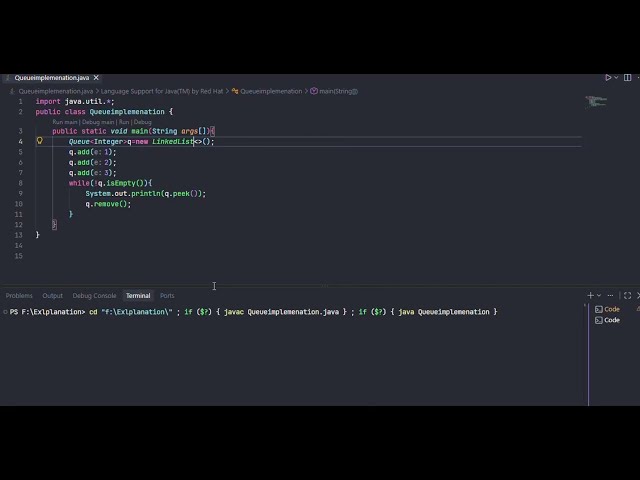The width and height of the screenshot is (640, 480).
Task: Open the terminal panel more actions ellipsis
Action: [610, 295]
